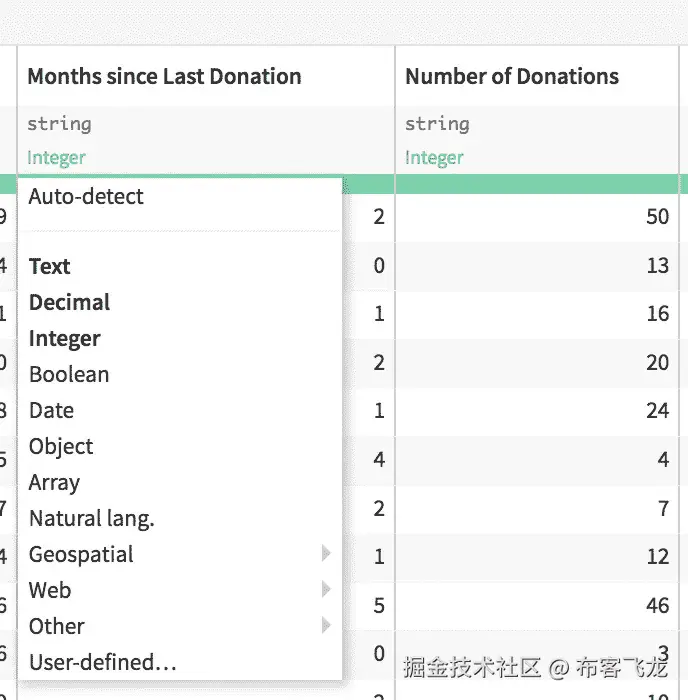The width and height of the screenshot is (688, 700).
Task: Click string type under Months since Last Donation
Action: tap(59, 124)
